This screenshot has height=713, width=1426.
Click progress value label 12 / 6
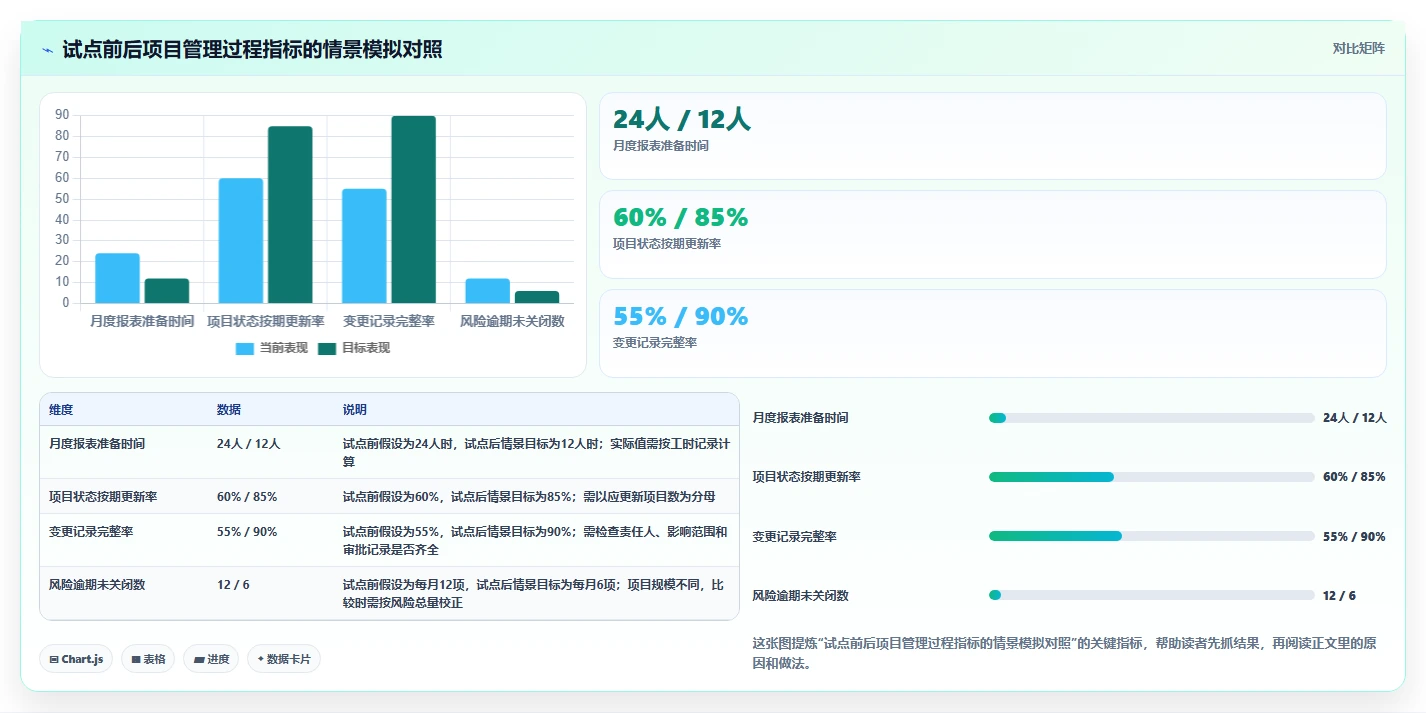(1339, 595)
